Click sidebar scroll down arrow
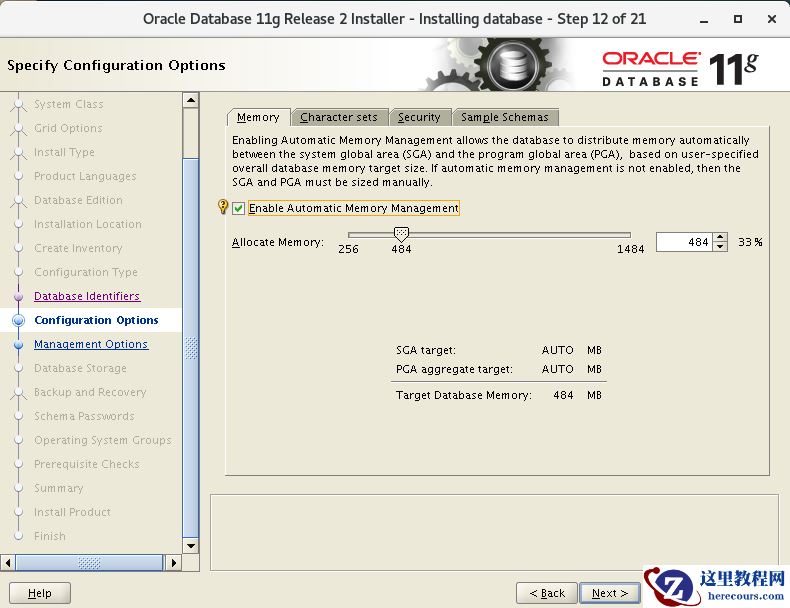This screenshot has width=790, height=608. point(190,546)
